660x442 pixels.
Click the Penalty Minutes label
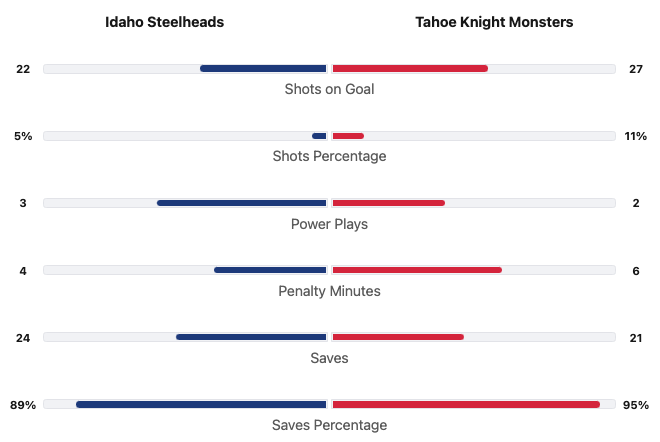329,291
